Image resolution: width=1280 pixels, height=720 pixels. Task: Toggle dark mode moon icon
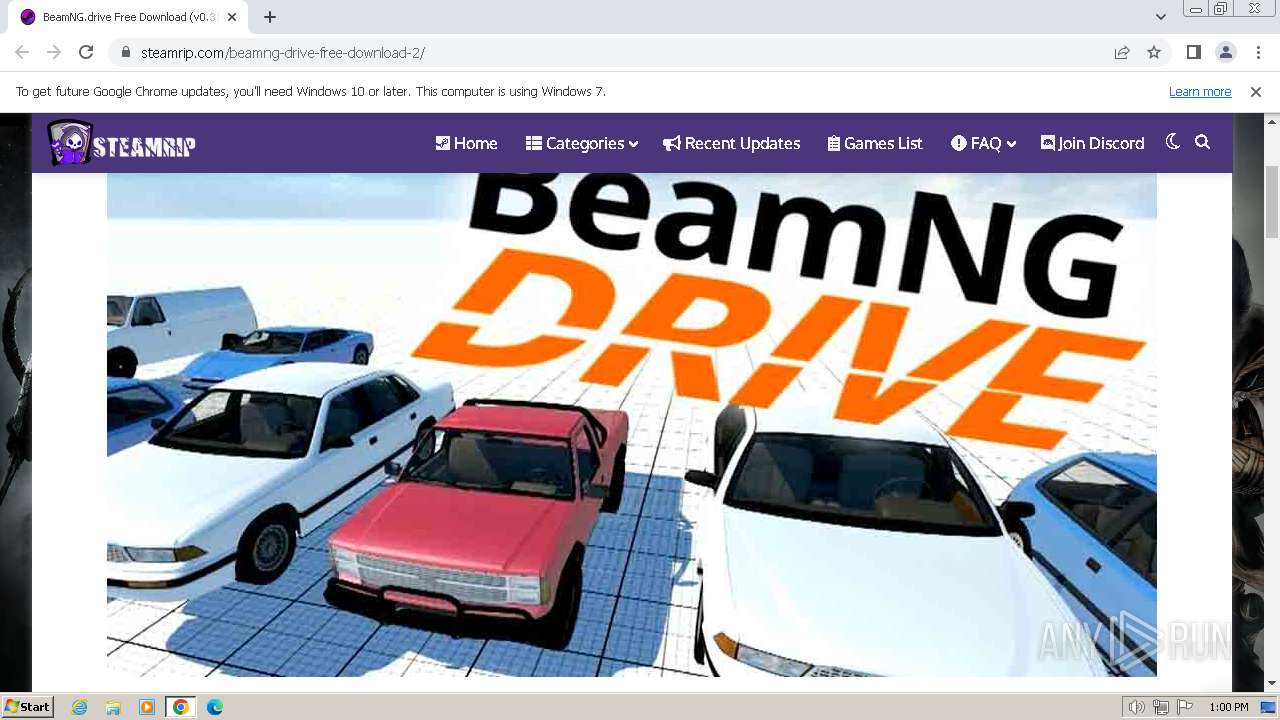click(1173, 142)
